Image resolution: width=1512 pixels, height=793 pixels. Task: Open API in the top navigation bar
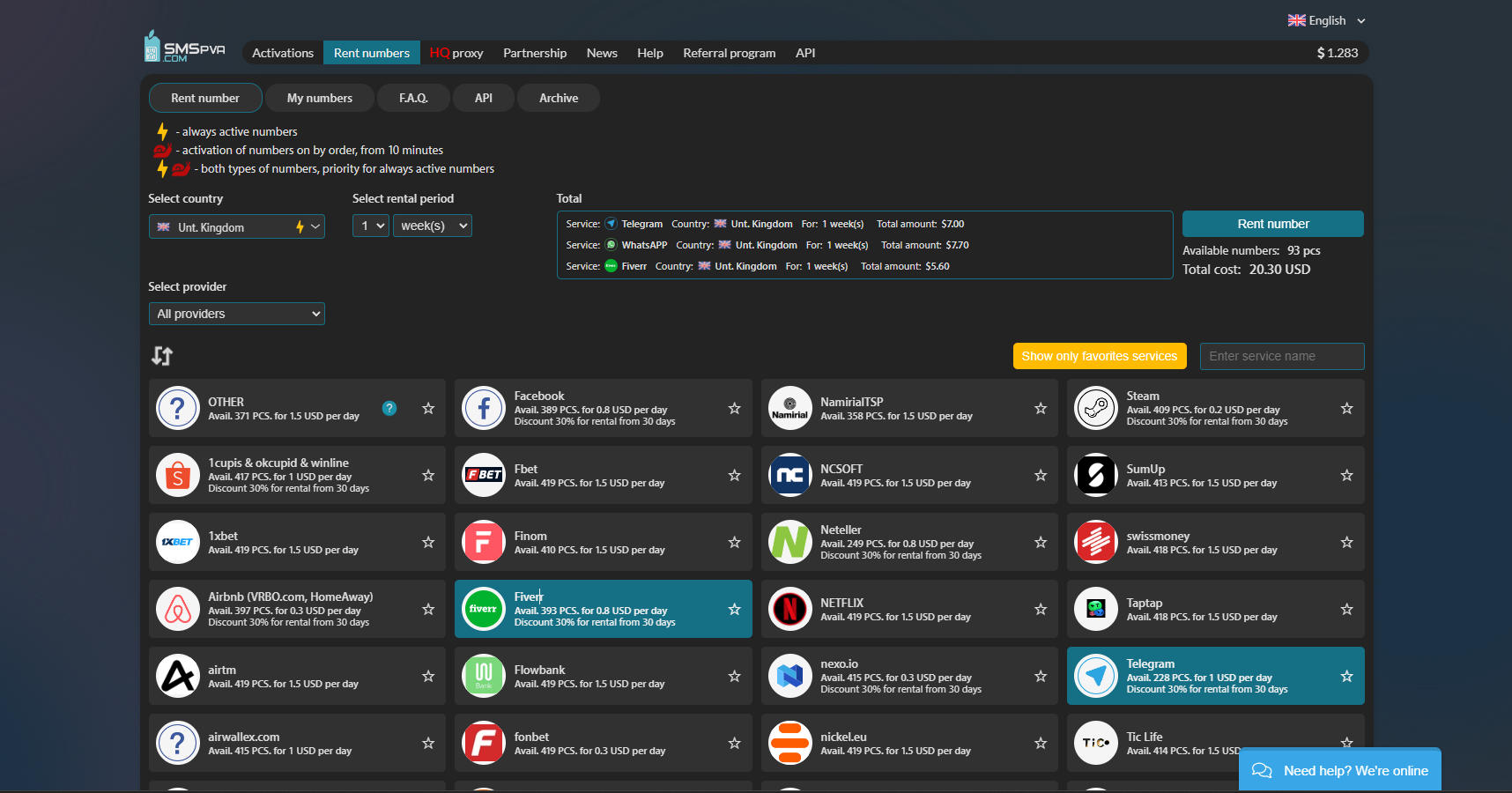tap(805, 53)
